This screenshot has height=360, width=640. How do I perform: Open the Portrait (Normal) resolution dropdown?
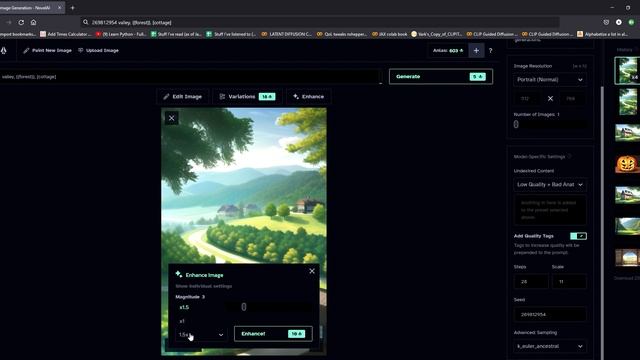(550, 80)
